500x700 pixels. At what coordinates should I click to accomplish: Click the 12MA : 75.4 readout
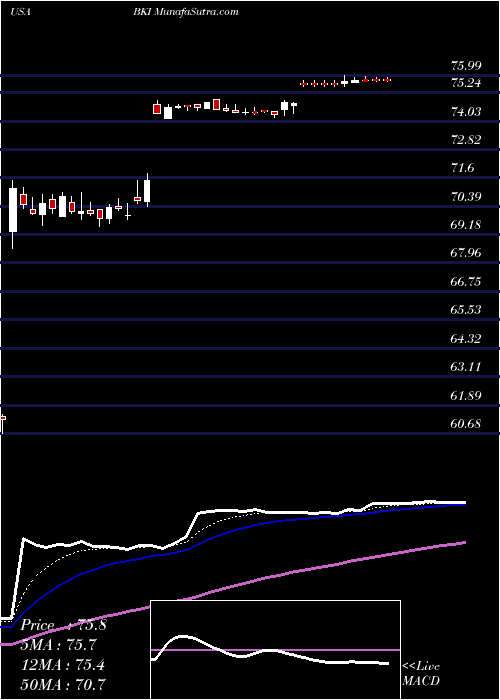(63, 664)
